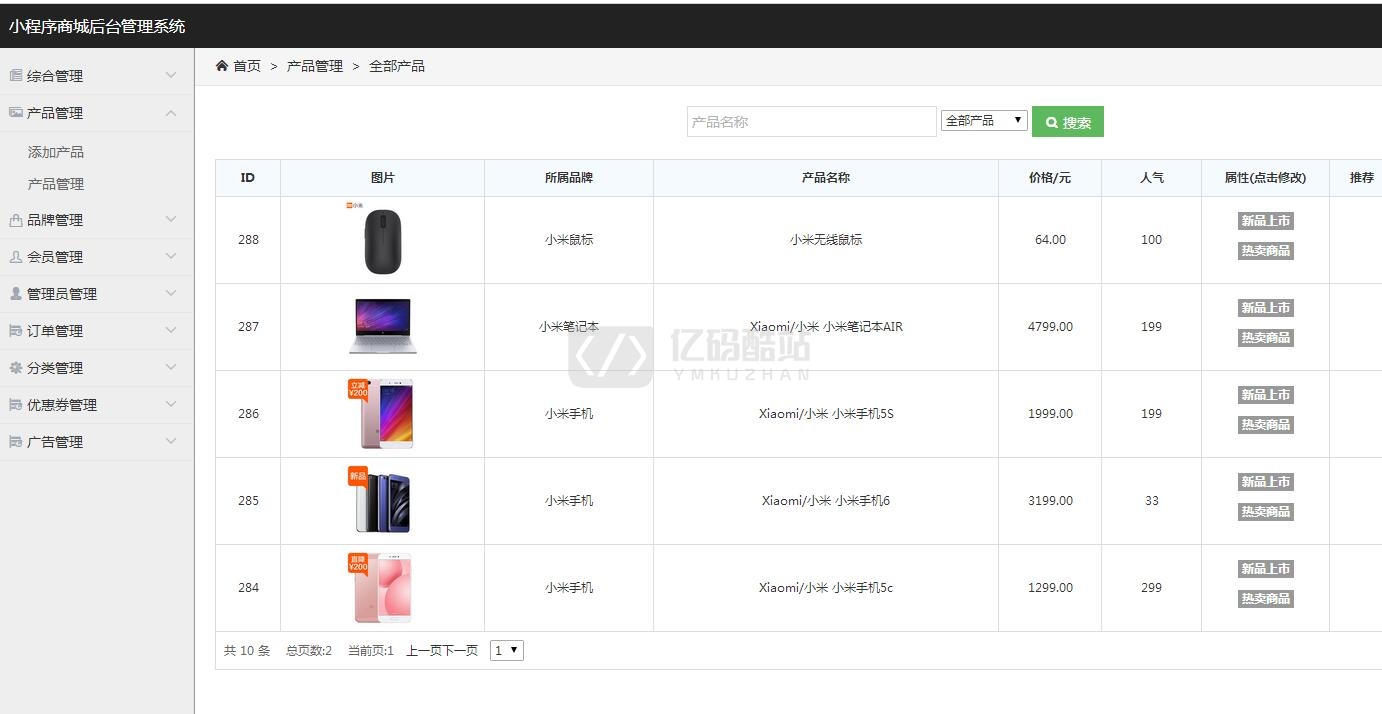
Task: Select 会员管理 menu label
Action: 55,257
